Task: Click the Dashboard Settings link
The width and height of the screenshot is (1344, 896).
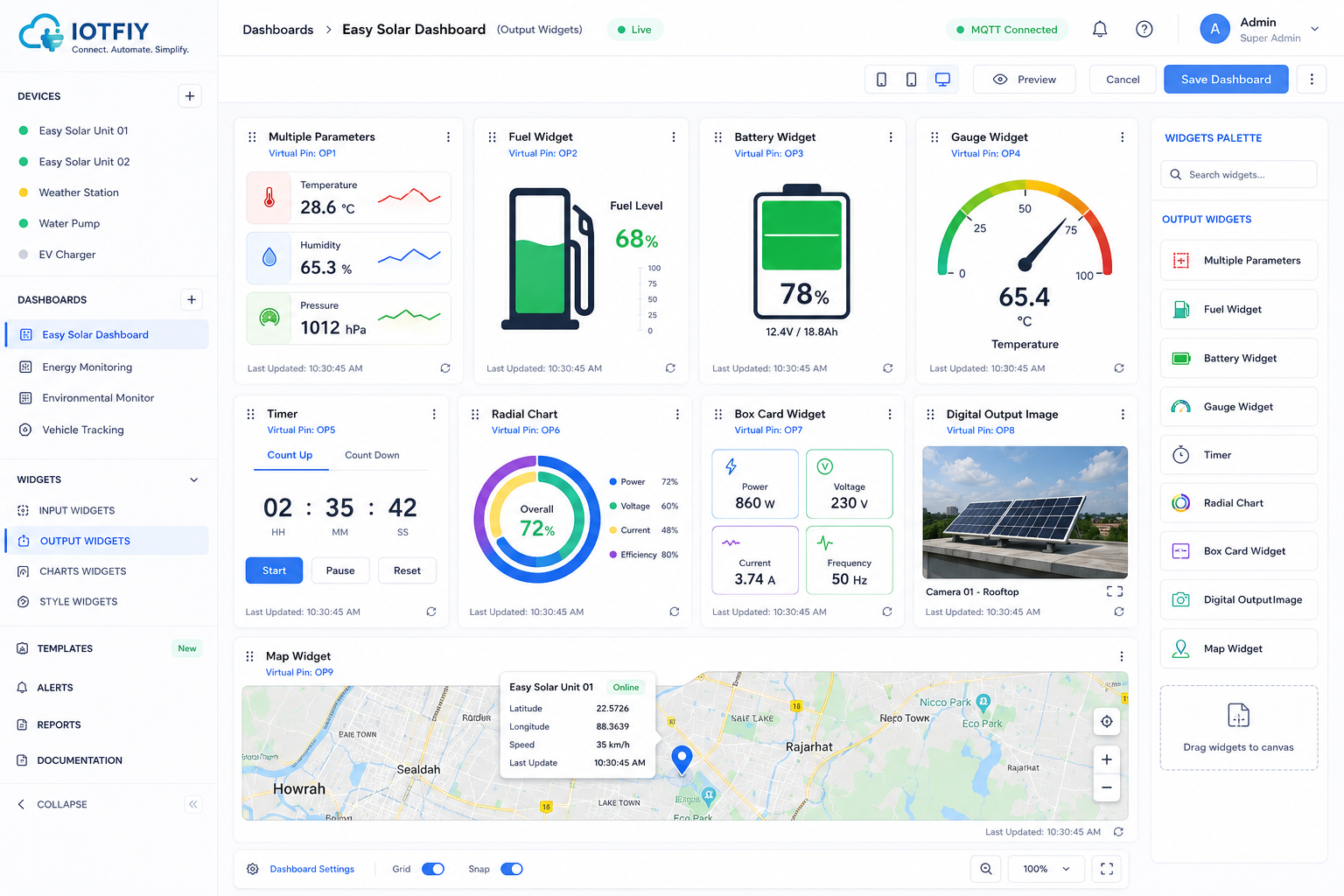Action: [312, 869]
